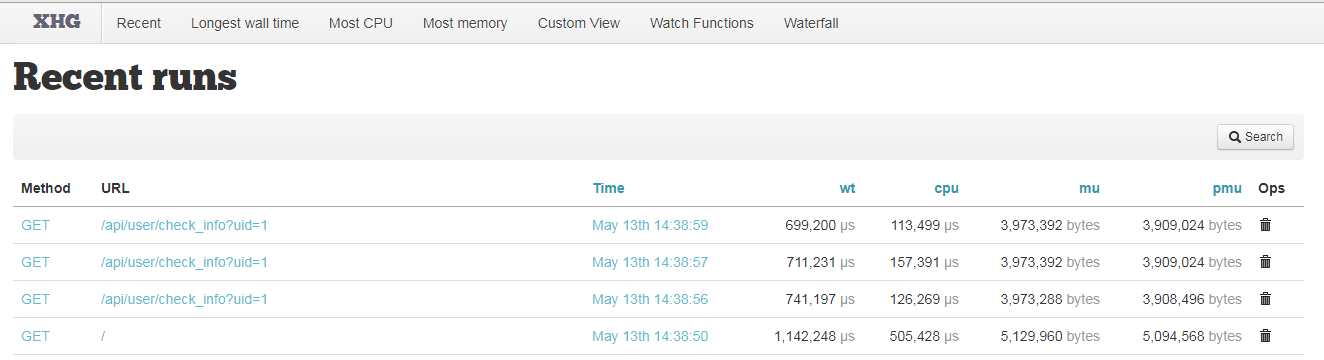
Task: Sort runs by Time column
Action: click(608, 188)
